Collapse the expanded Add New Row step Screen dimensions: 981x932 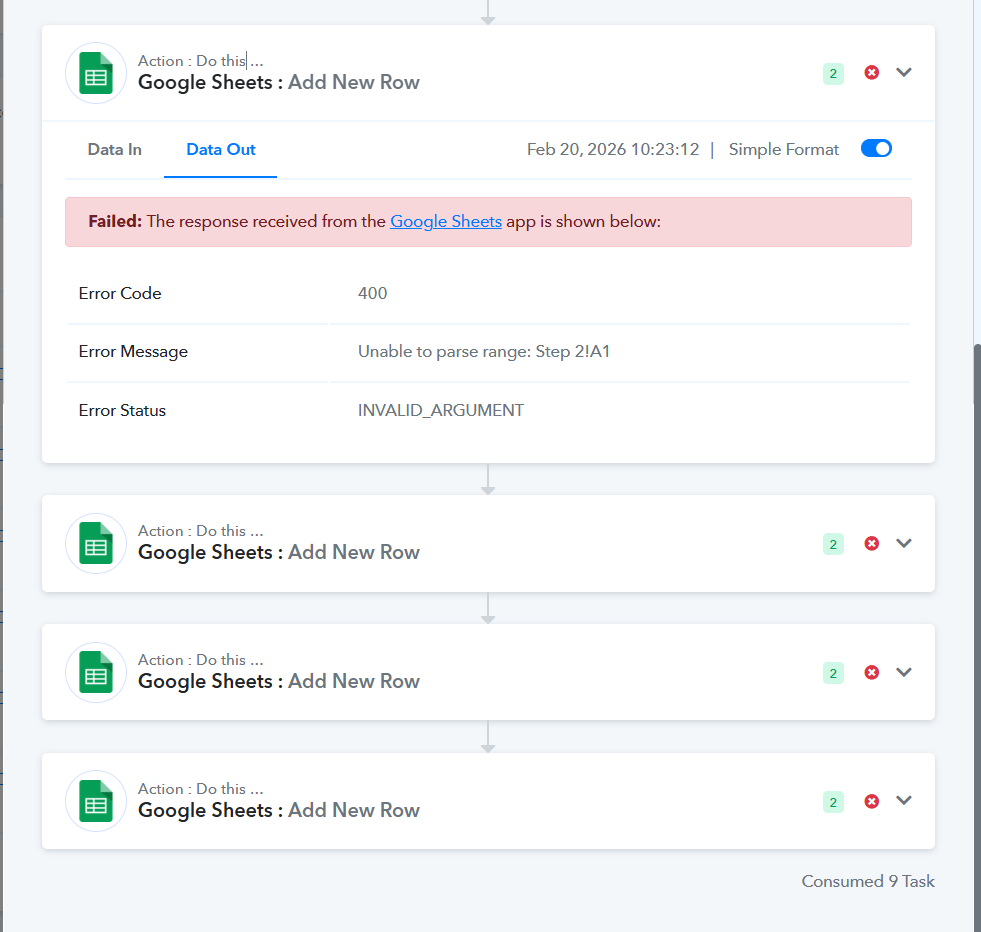pos(904,72)
